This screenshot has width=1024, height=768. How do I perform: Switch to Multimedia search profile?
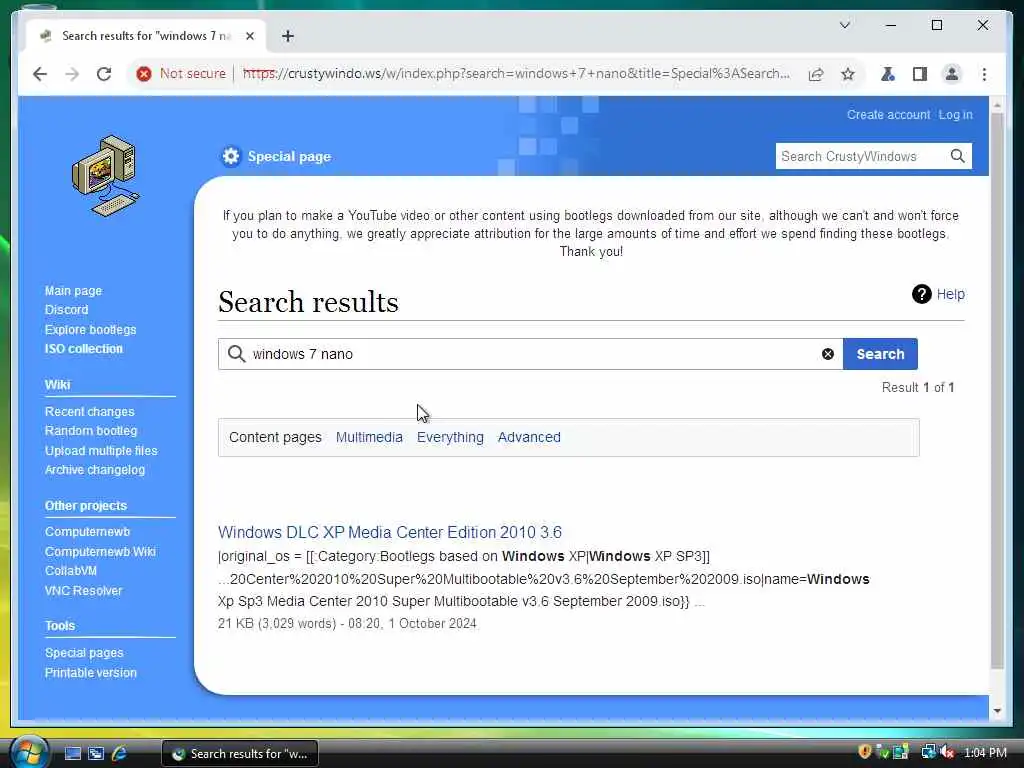point(369,437)
